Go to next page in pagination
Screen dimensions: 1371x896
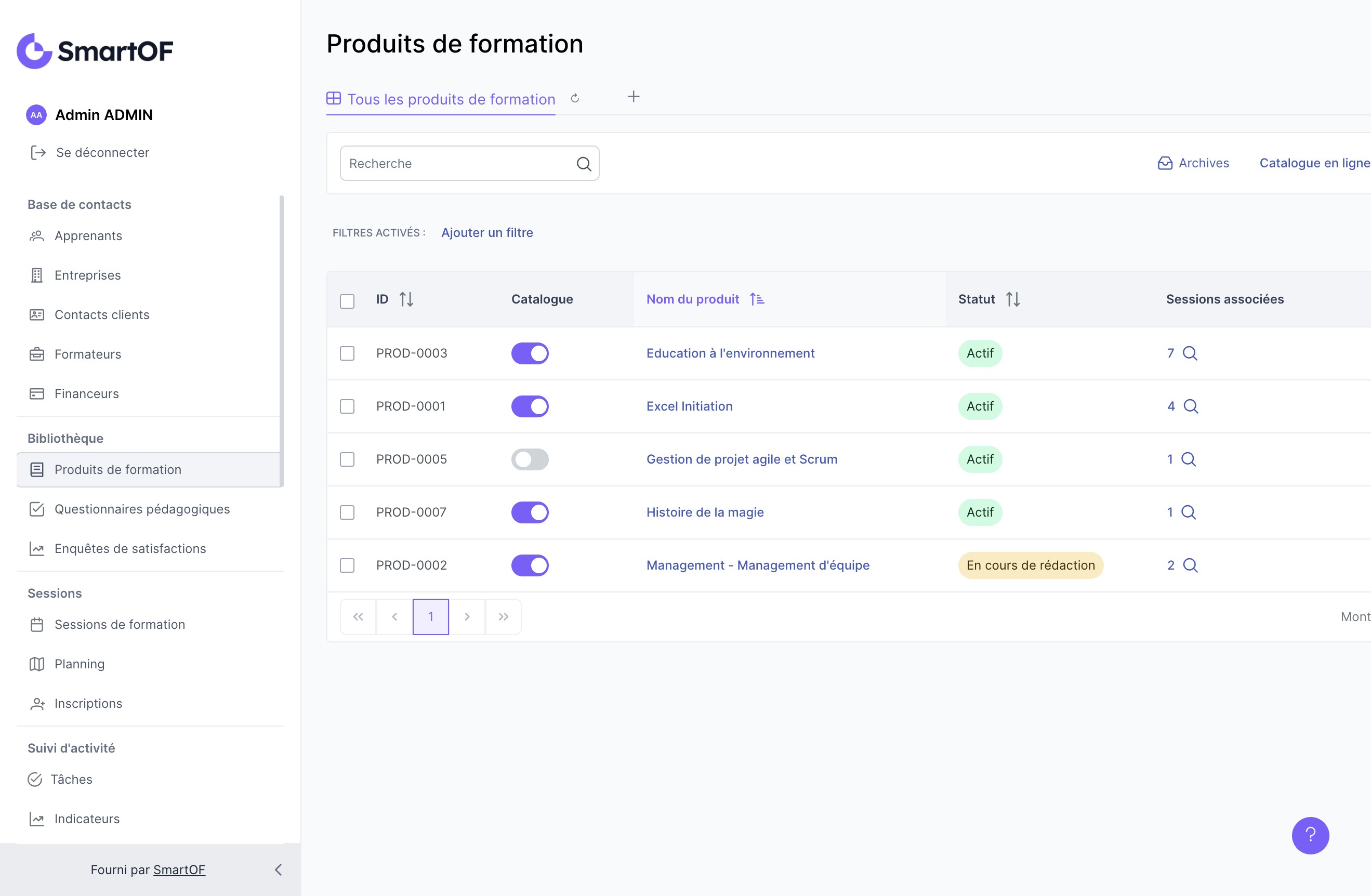[467, 616]
